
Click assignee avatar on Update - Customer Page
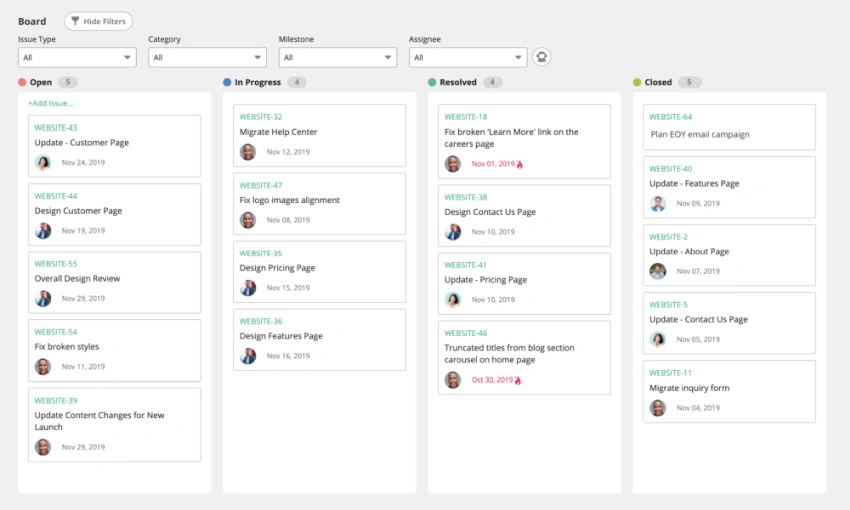[43, 163]
